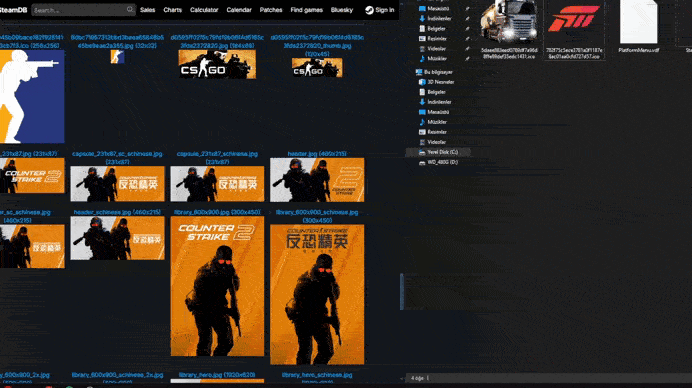The image size is (692, 388).
Task: Select pinned Masaüstü in Explorer quick access
Action: (x=434, y=8)
